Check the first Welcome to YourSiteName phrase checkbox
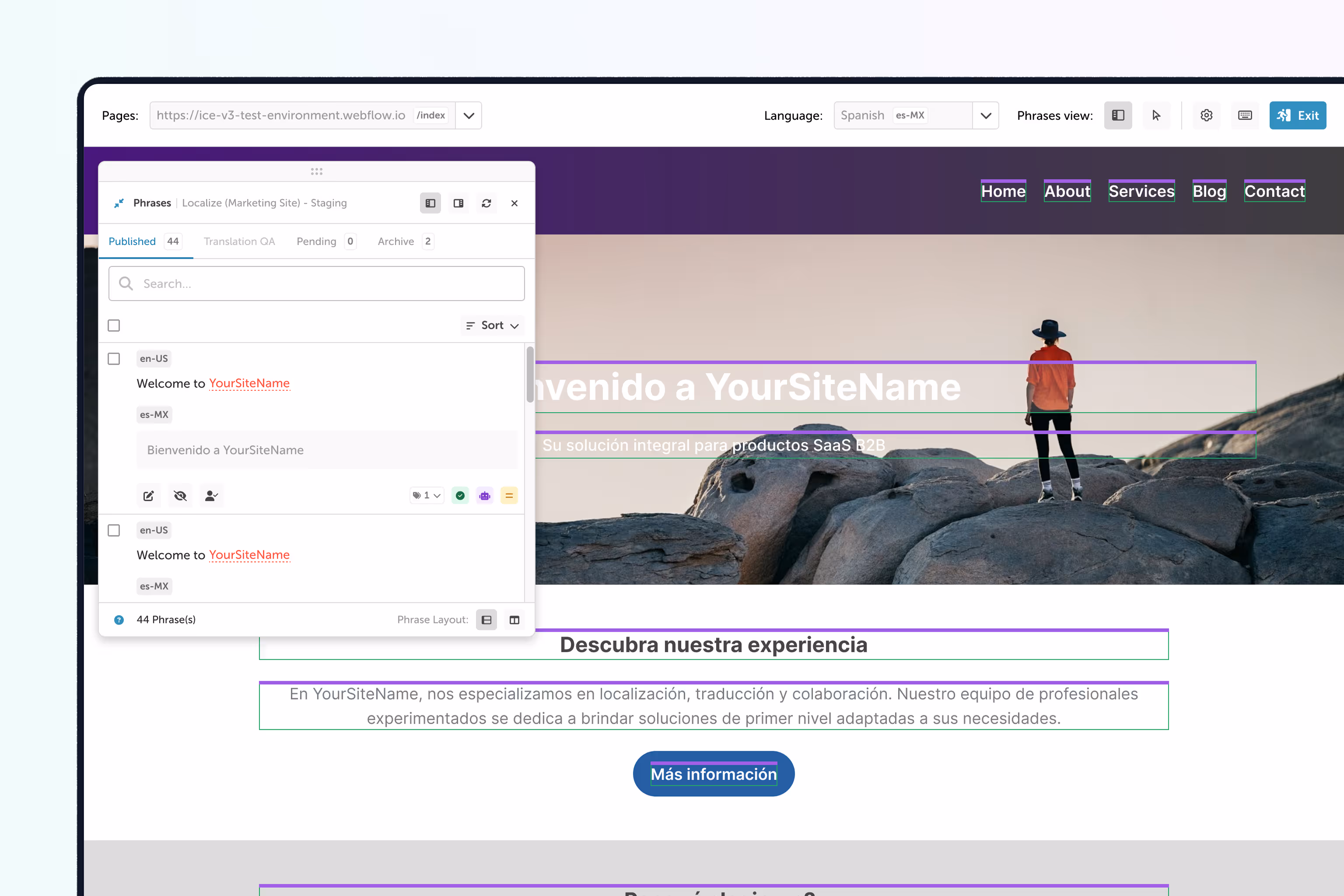 pyautogui.click(x=114, y=359)
